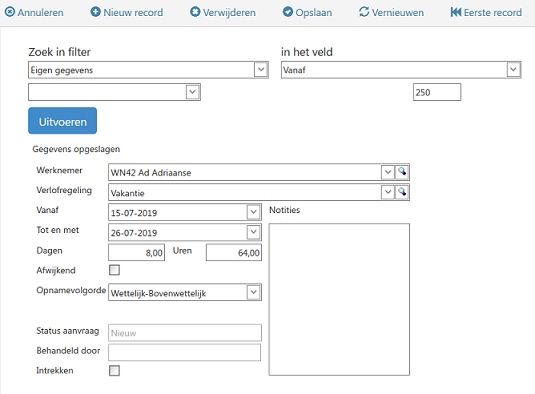
Task: Expand the Werknemer dropdown arrow
Action: (388, 172)
